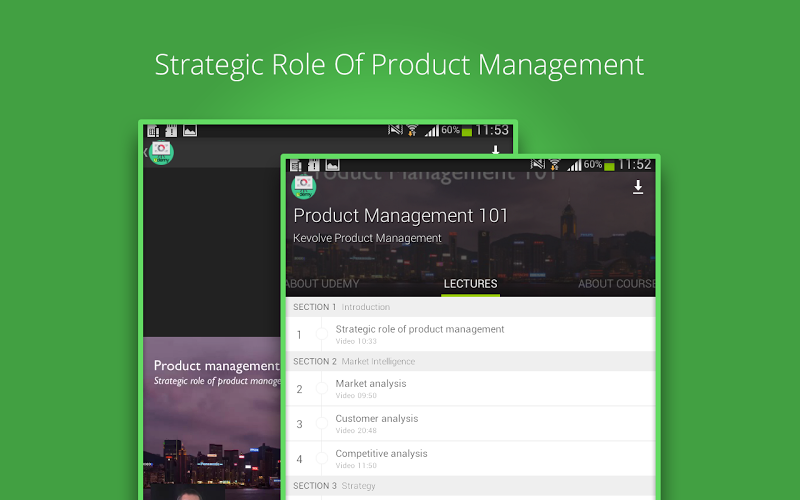800x500 pixels.
Task: Open lecture Strategic role of product management
Action: tap(470, 334)
